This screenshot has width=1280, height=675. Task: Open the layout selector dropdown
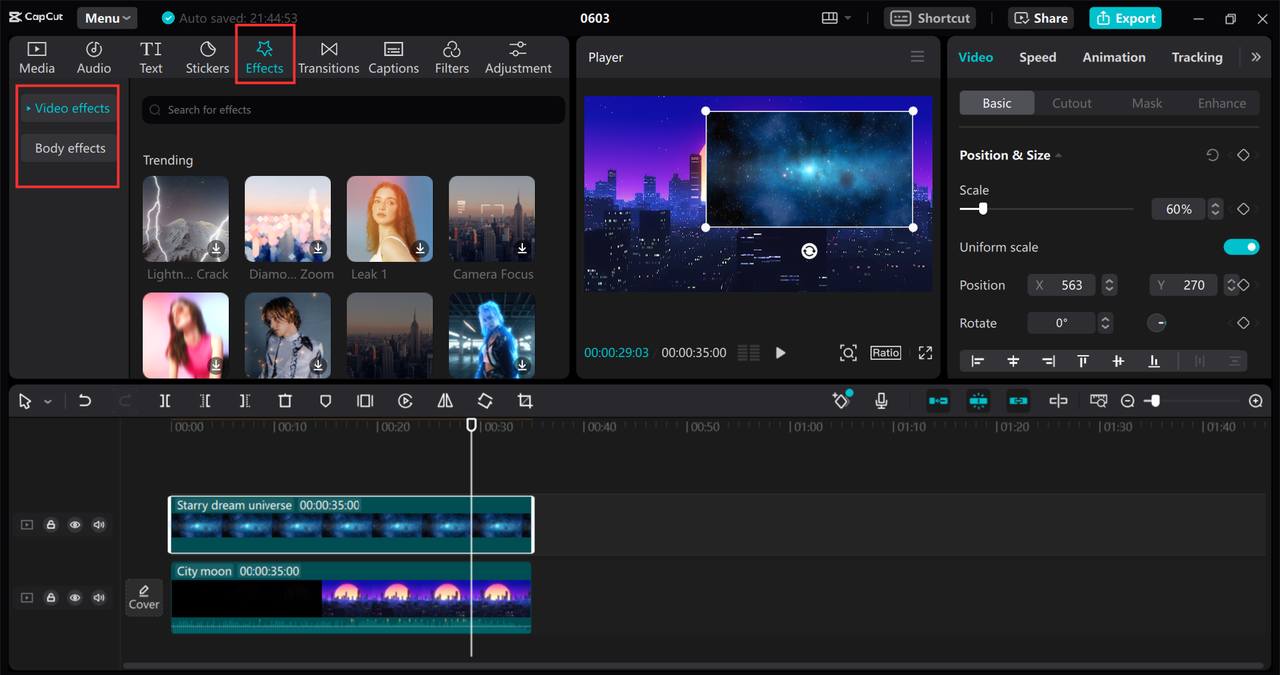click(x=836, y=18)
